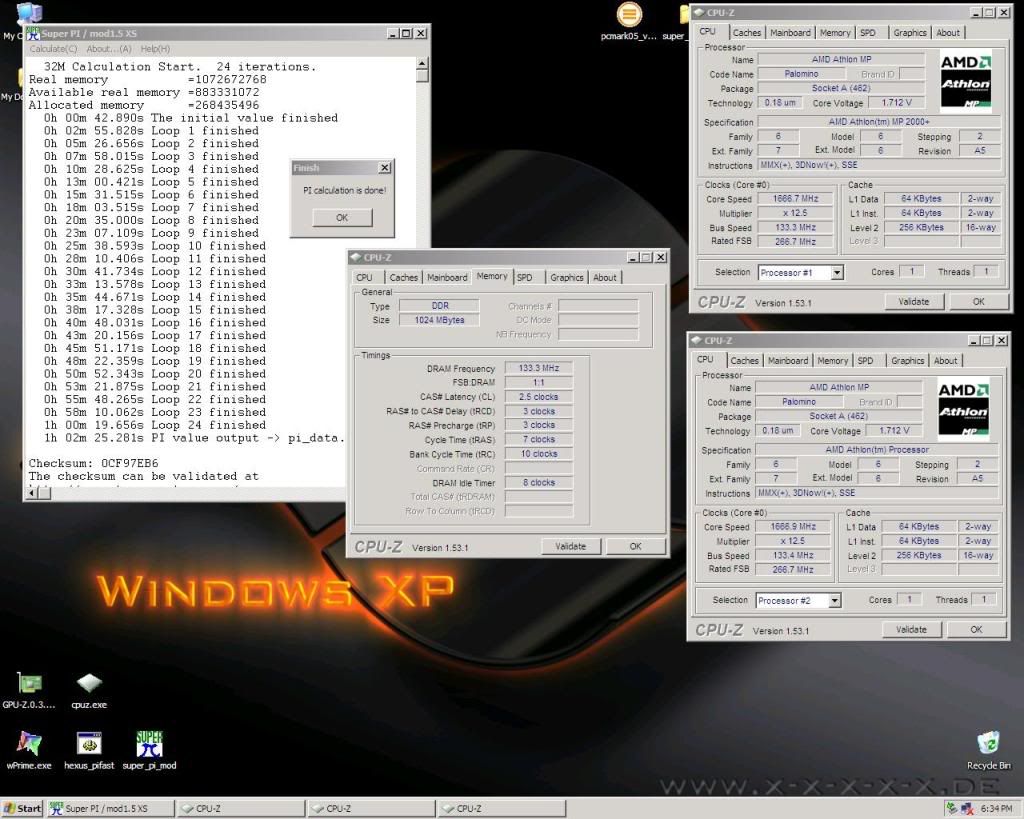Screen dimensions: 1024x819
Task: Open Memory tab in Processor #2 CPU-Z window
Action: pos(833,361)
